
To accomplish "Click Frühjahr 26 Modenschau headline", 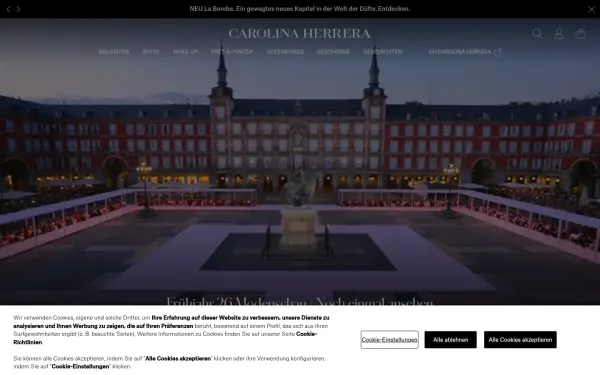I will (300, 302).
